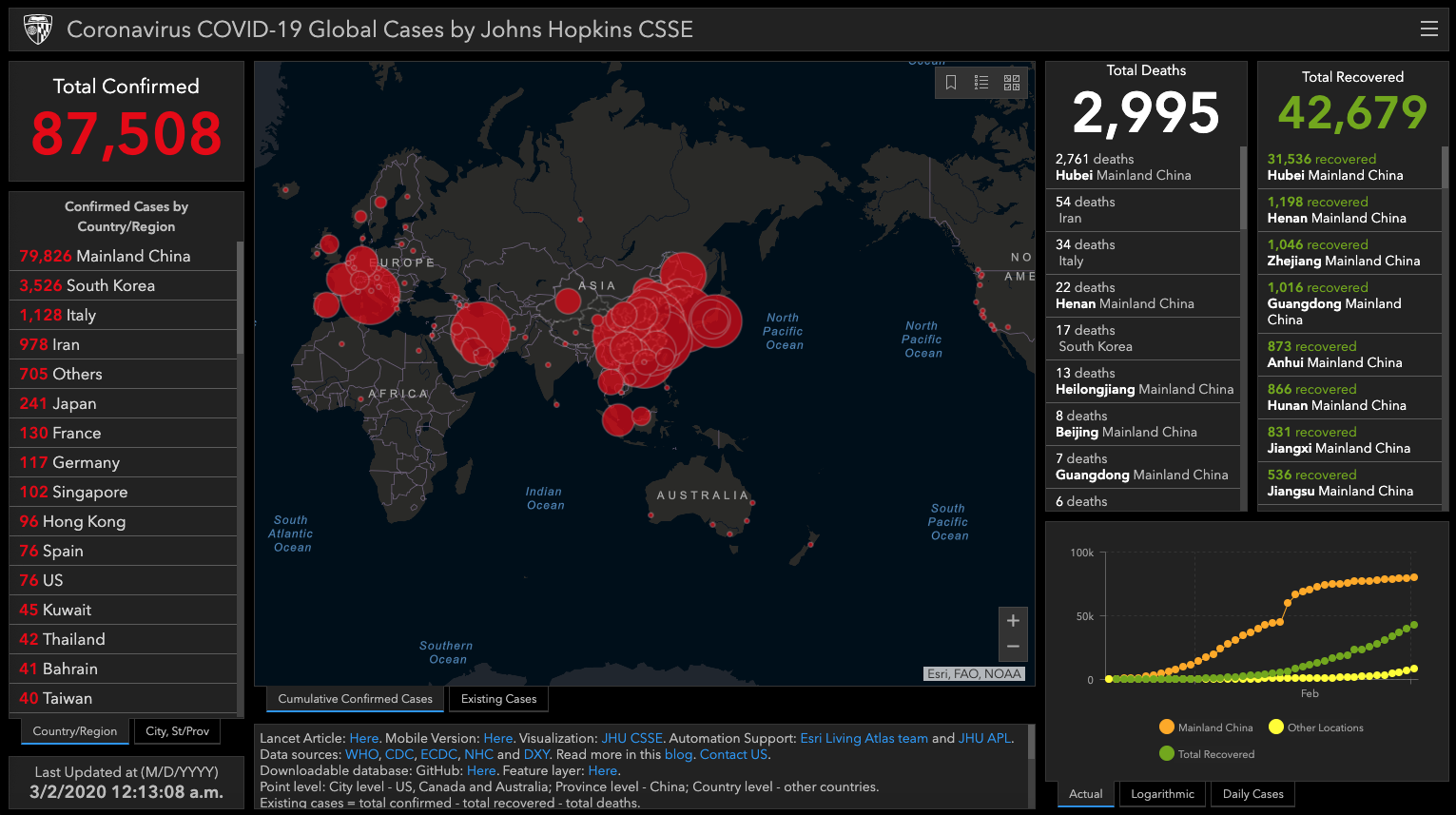The height and width of the screenshot is (815, 1456).
Task: Select 3,526 South Korea row
Action: click(124, 285)
